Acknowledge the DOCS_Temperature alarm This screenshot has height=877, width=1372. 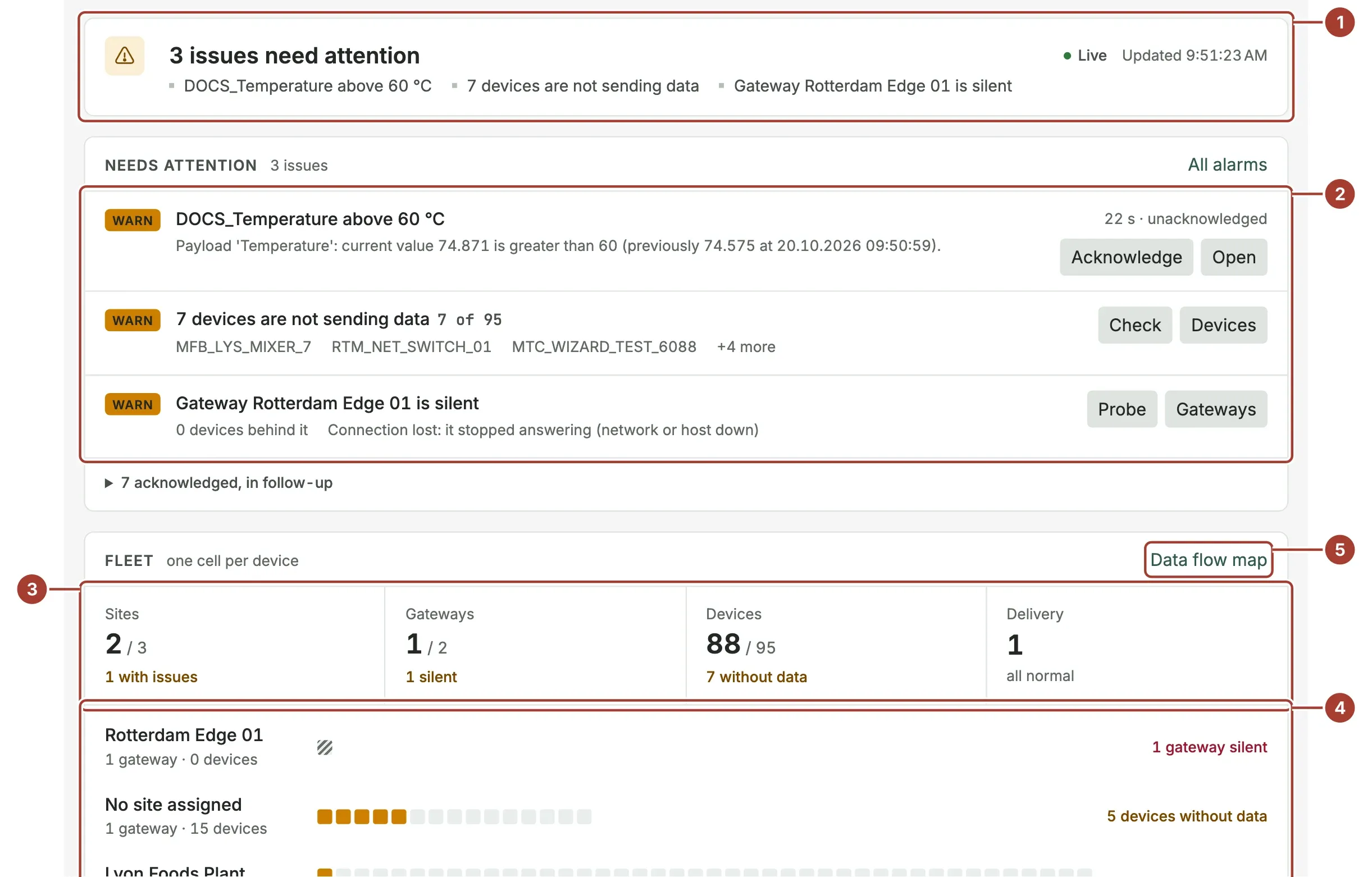[1126, 257]
